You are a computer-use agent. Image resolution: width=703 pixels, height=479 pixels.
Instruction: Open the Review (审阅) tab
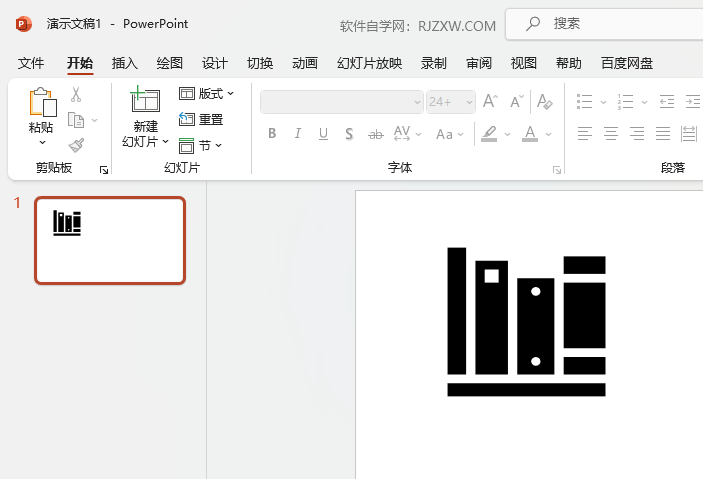click(x=479, y=63)
